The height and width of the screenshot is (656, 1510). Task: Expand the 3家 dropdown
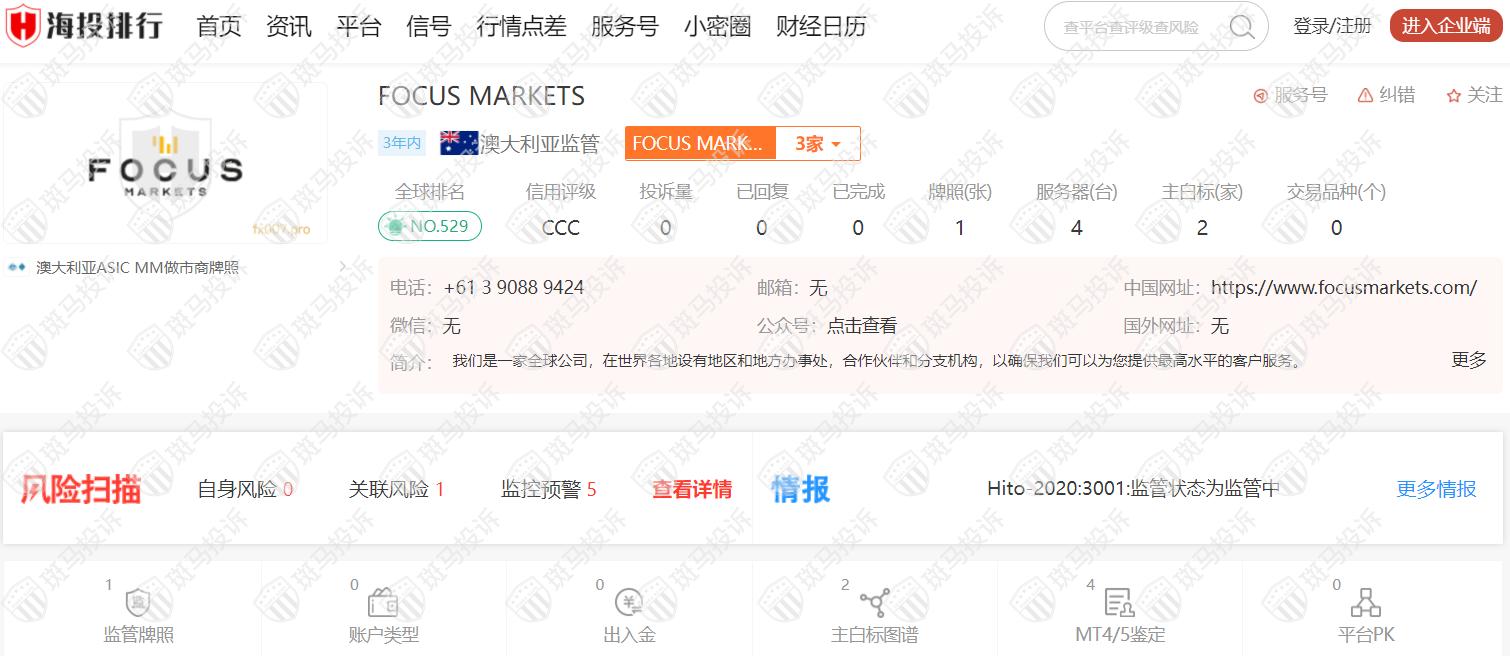(x=818, y=144)
